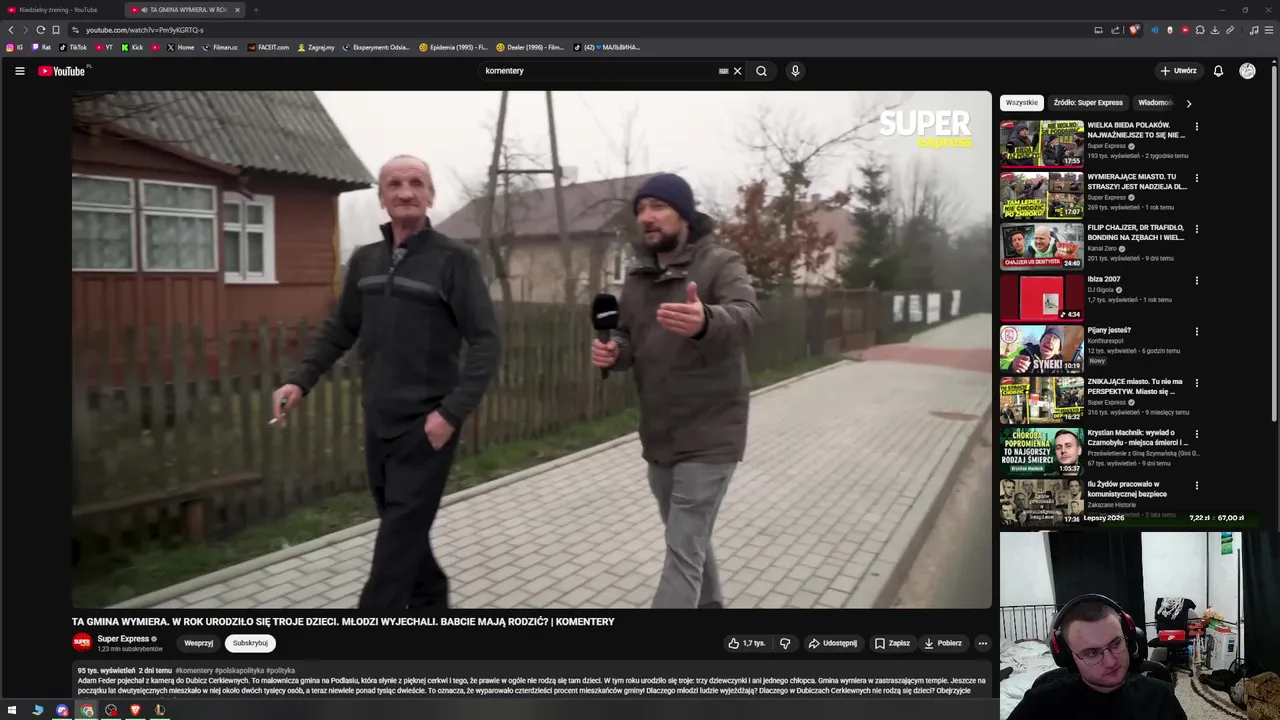Open browser downloads icon
The width and height of the screenshot is (1280, 720).
coord(1215,30)
